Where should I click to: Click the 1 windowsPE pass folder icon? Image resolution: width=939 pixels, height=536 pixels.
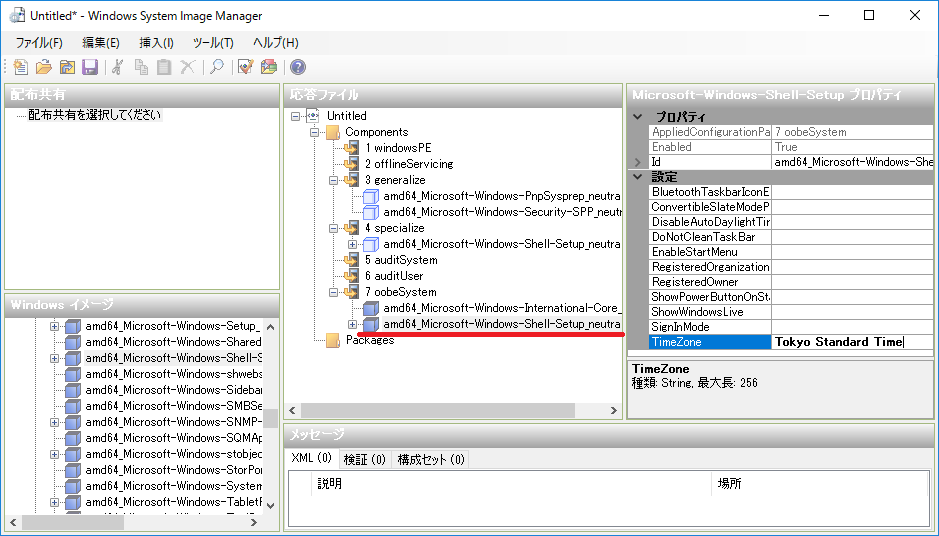[352, 148]
